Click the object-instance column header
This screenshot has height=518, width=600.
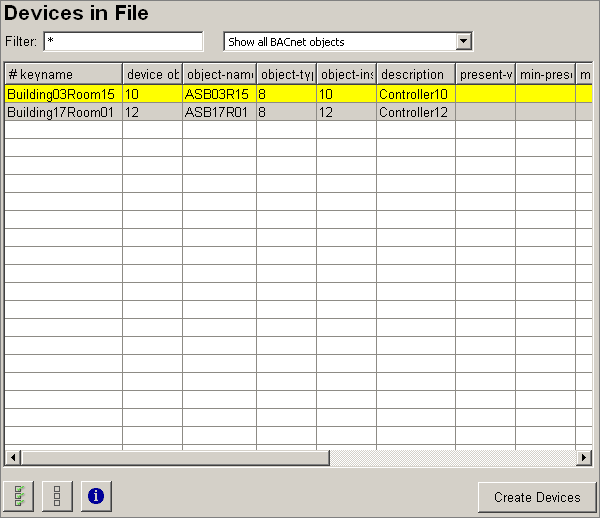click(346, 75)
